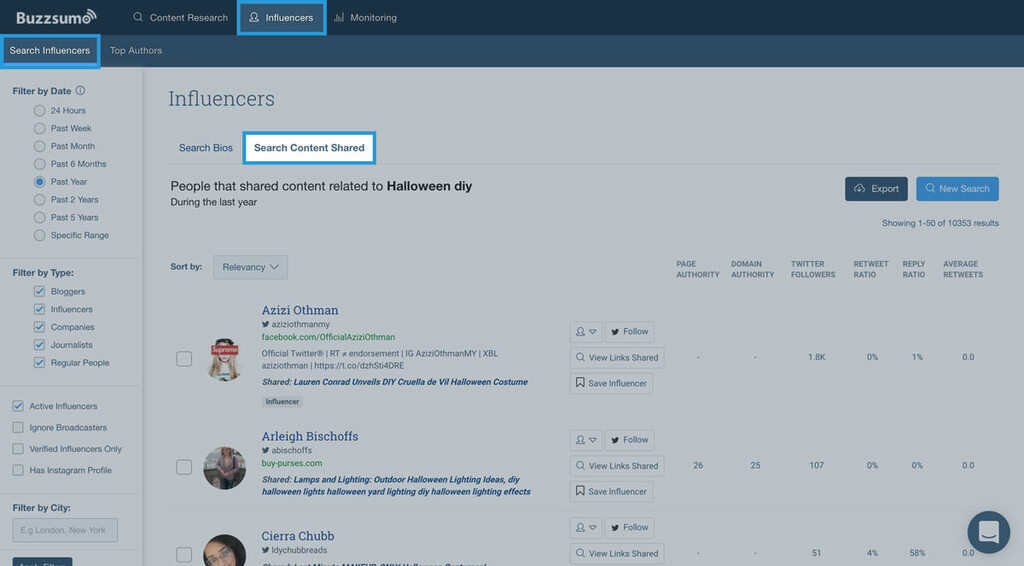Expand add-to-list dropdown for Arleigh Bischoffs
Screen dimensions: 1024x566
click(x=586, y=439)
